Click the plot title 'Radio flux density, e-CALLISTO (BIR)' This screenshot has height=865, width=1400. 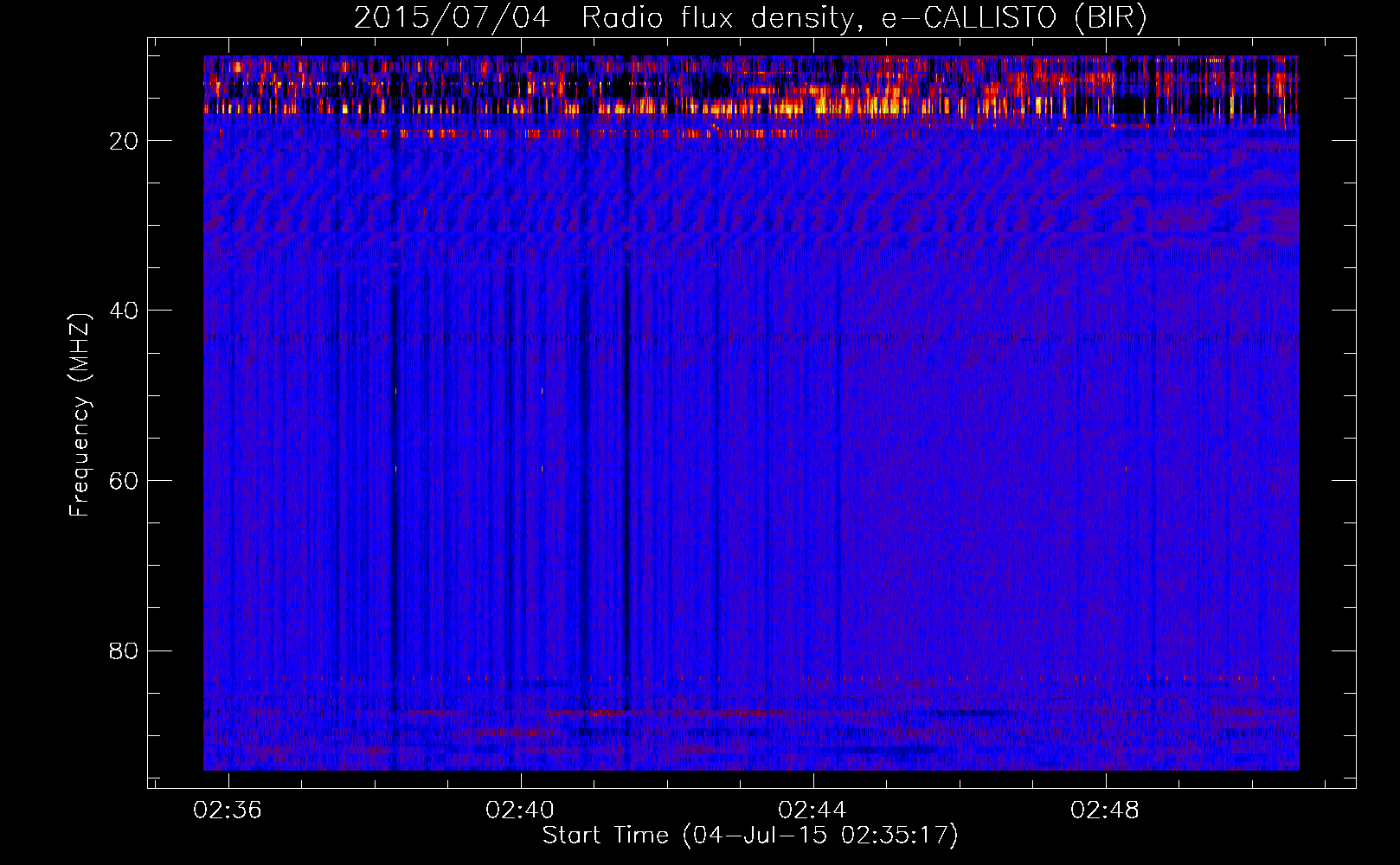coord(864,18)
